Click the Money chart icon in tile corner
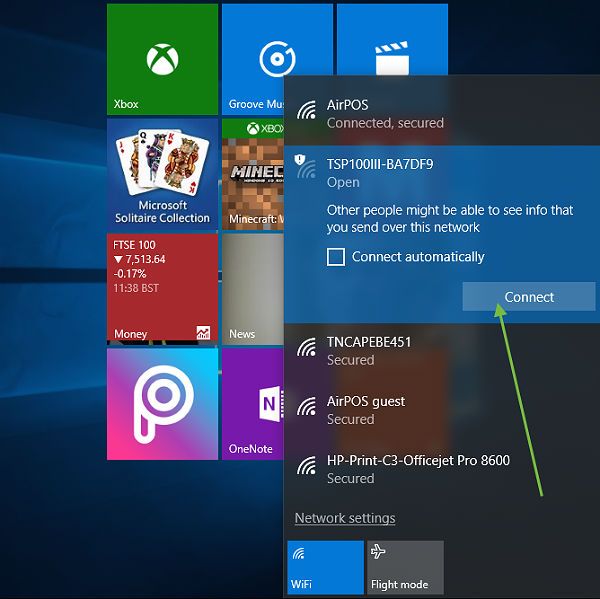 coord(203,333)
